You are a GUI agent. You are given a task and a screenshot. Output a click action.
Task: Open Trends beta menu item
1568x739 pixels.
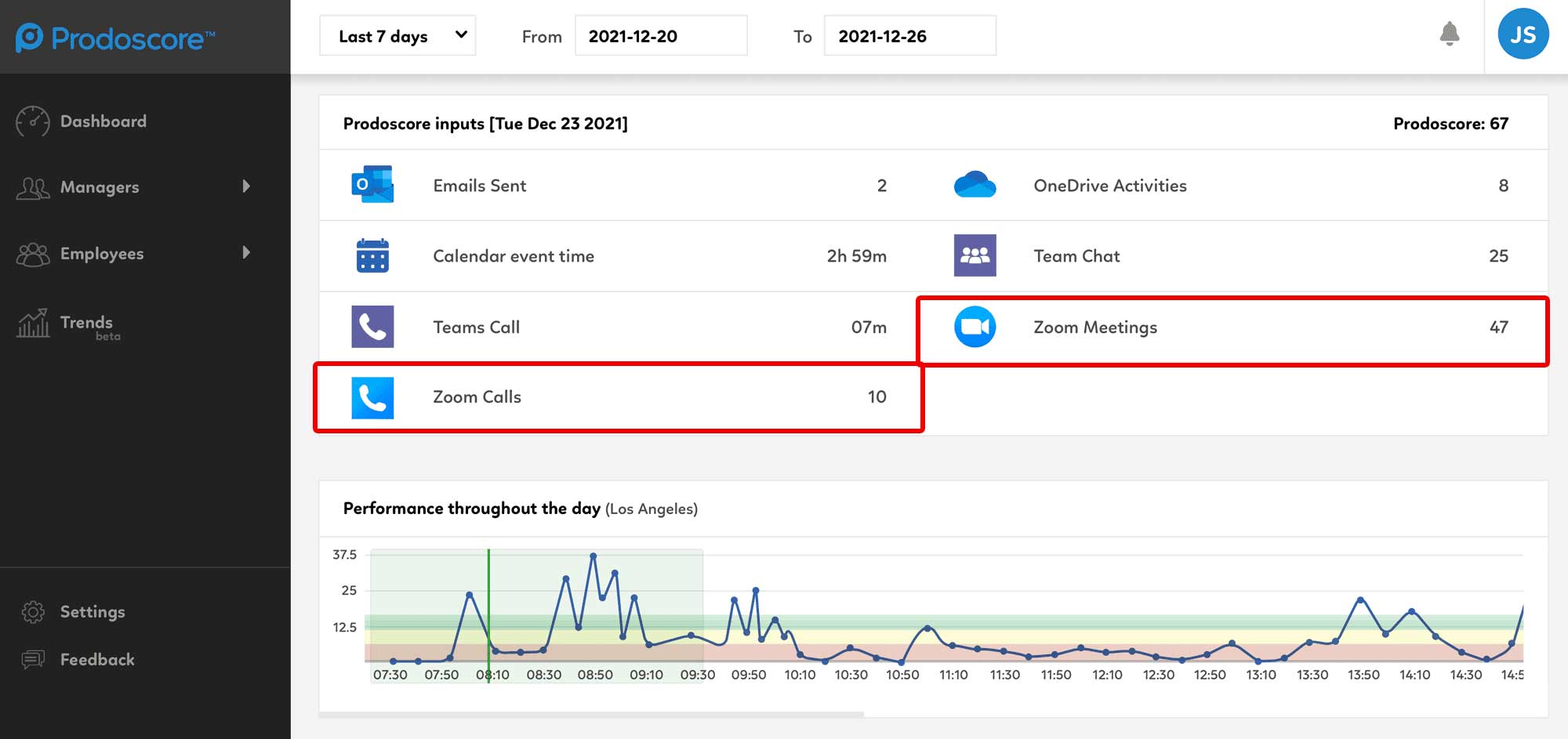(90, 327)
